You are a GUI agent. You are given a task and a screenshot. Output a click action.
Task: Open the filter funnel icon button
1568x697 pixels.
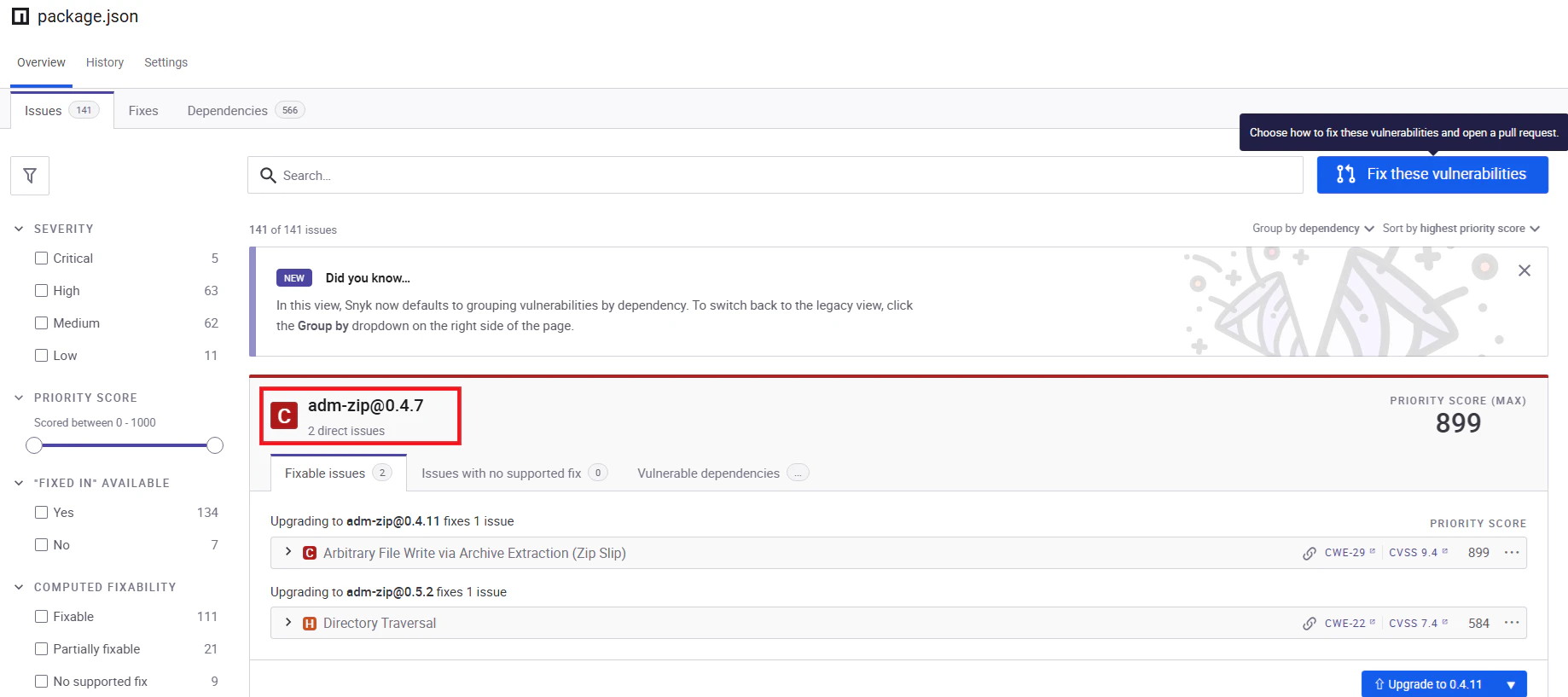(30, 176)
